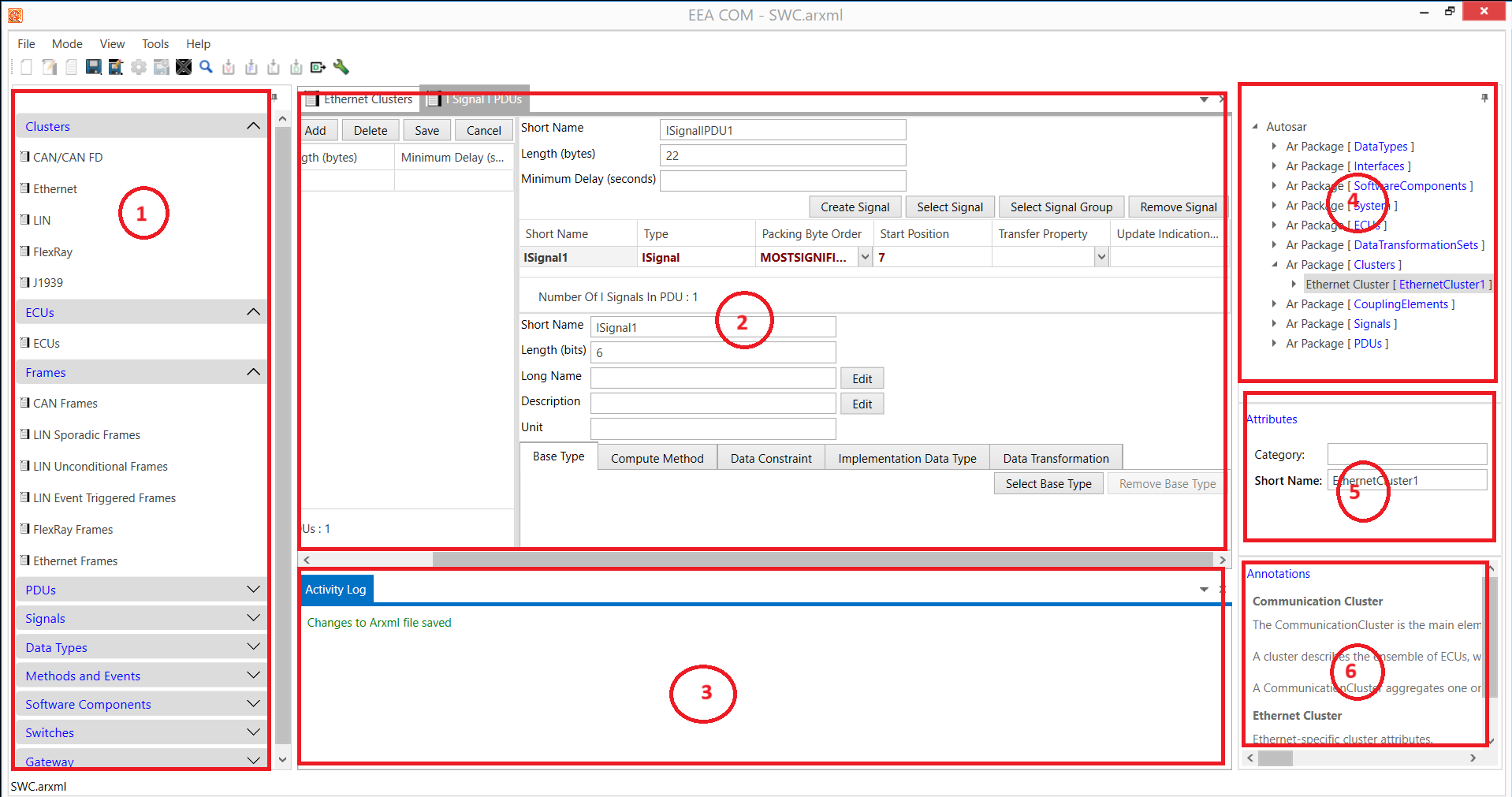
Task: Collapse Ar Package Clusters tree node
Action: point(1274,264)
